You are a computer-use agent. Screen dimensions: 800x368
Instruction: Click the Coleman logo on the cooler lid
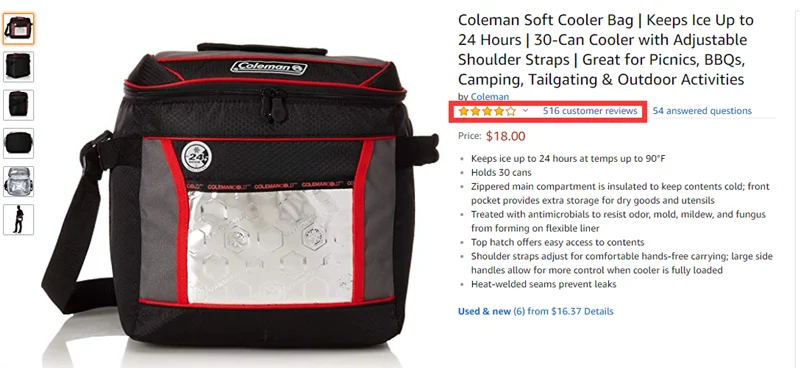click(x=268, y=67)
